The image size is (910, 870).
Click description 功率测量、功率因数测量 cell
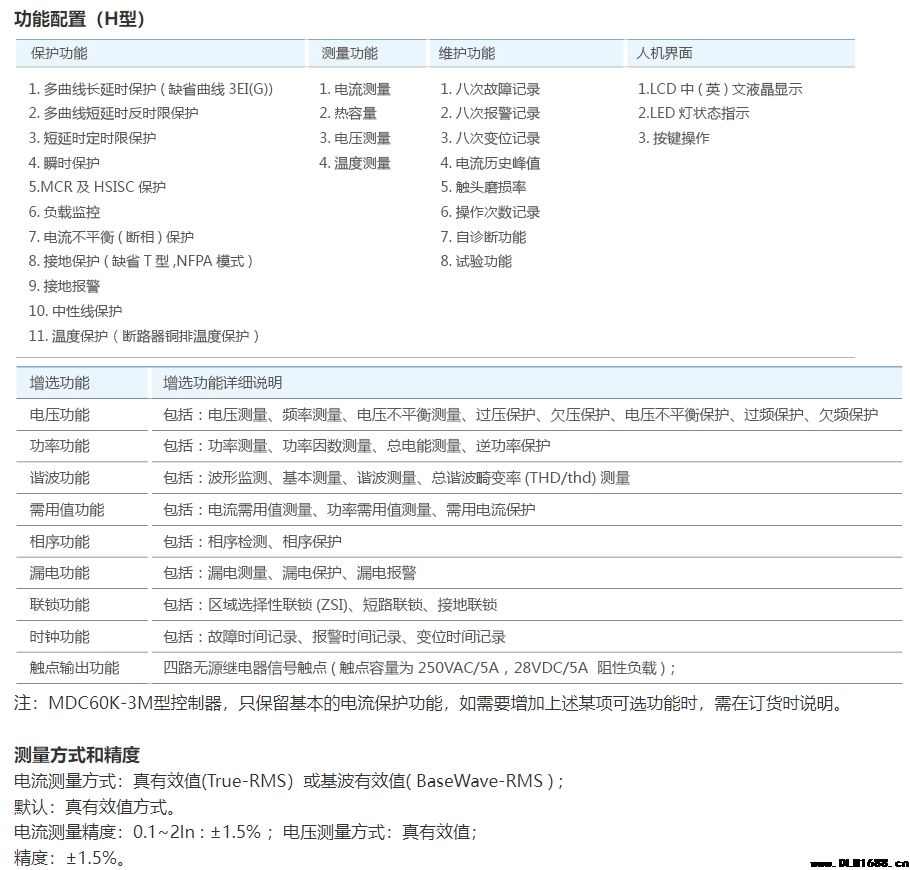356,446
